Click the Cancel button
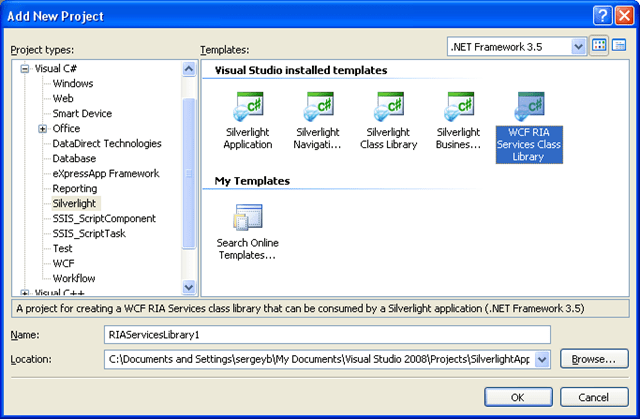This screenshot has width=640, height=419. 594,397
